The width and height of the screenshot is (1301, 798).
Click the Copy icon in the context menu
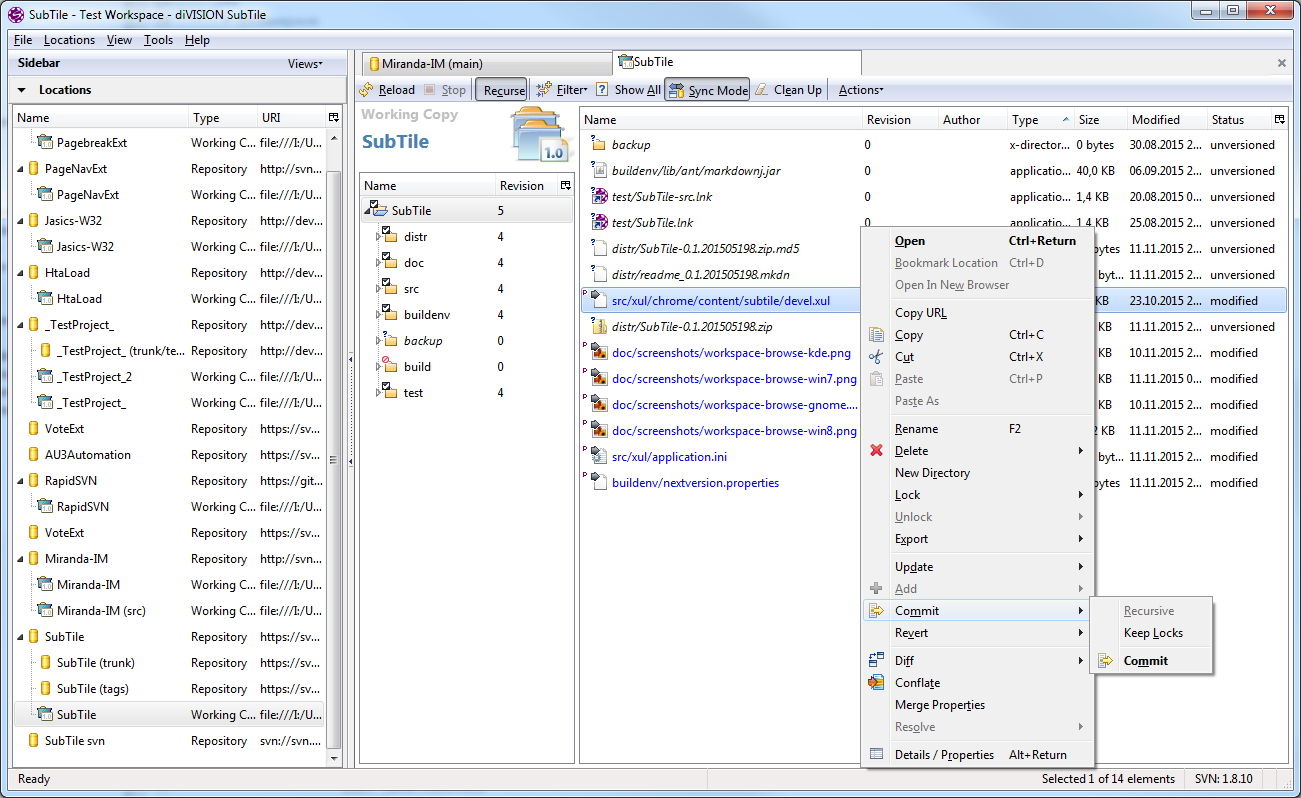click(875, 334)
